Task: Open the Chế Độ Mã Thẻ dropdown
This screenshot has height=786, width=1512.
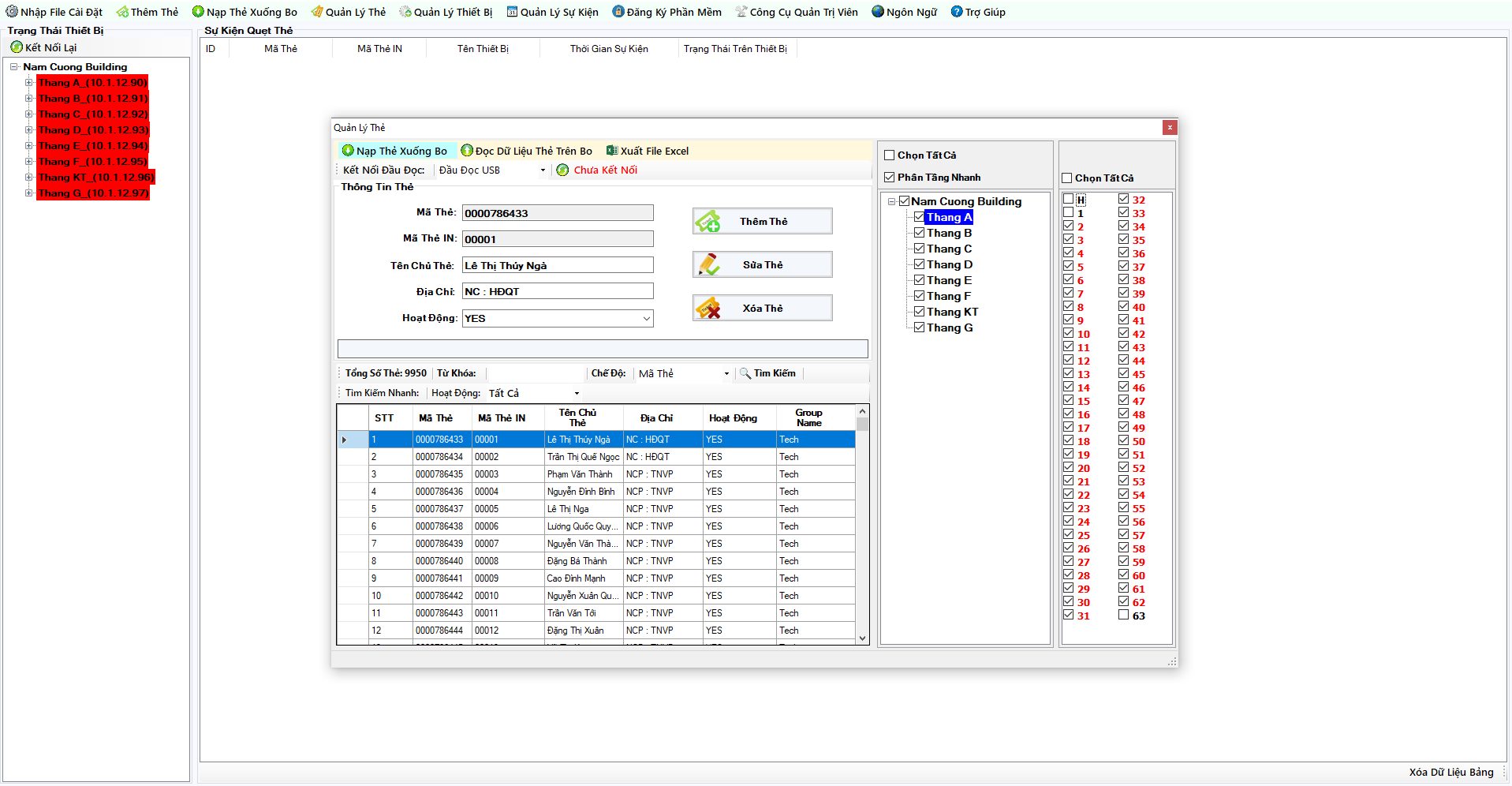Action: 726,374
